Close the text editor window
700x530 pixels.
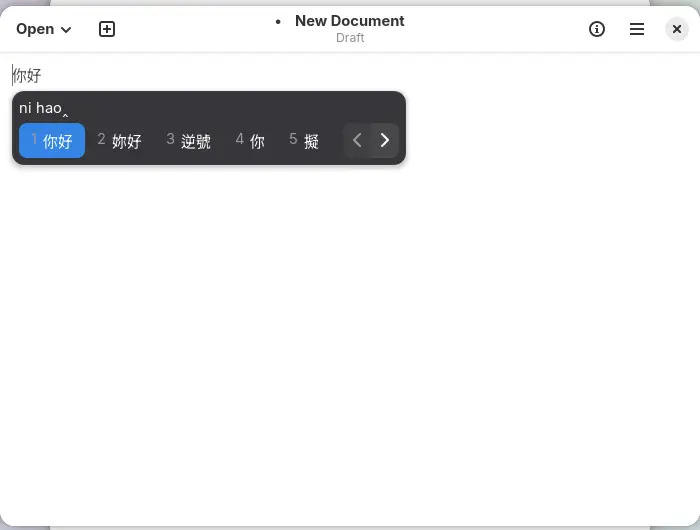677,29
